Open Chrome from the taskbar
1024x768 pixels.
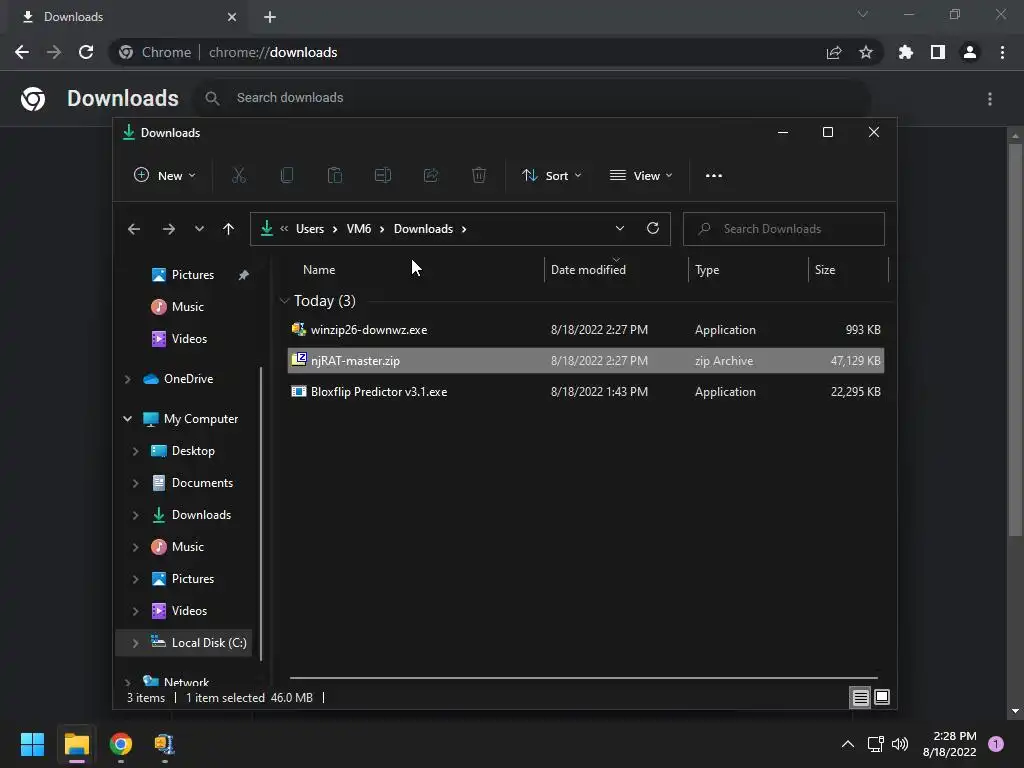tap(121, 744)
